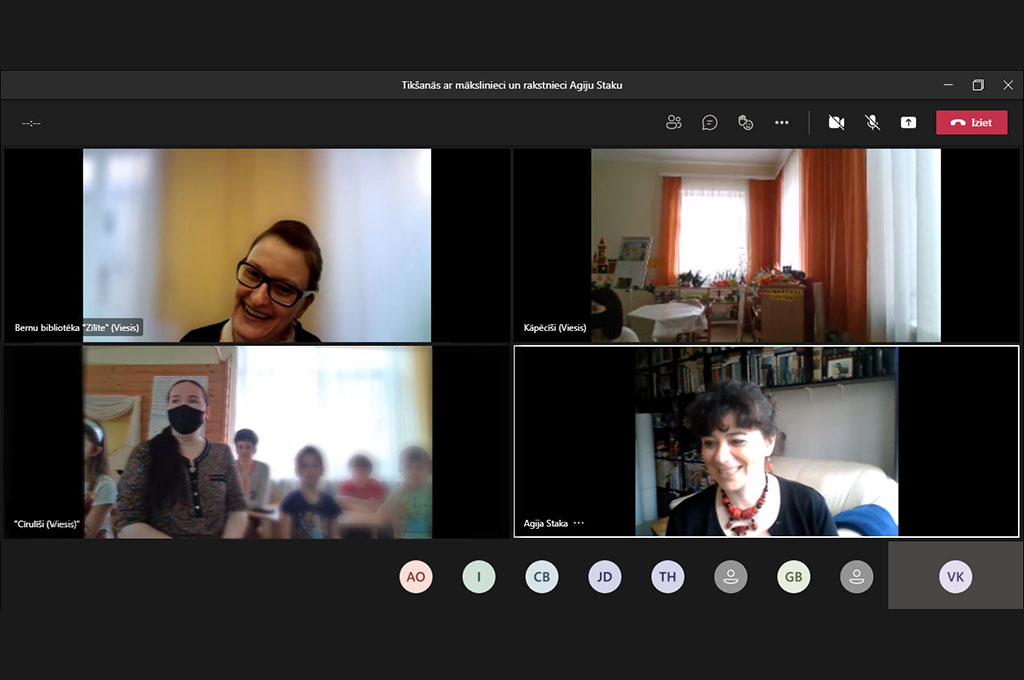This screenshot has height=680, width=1024.
Task: Restore down the Teams meeting window
Action: click(x=978, y=85)
